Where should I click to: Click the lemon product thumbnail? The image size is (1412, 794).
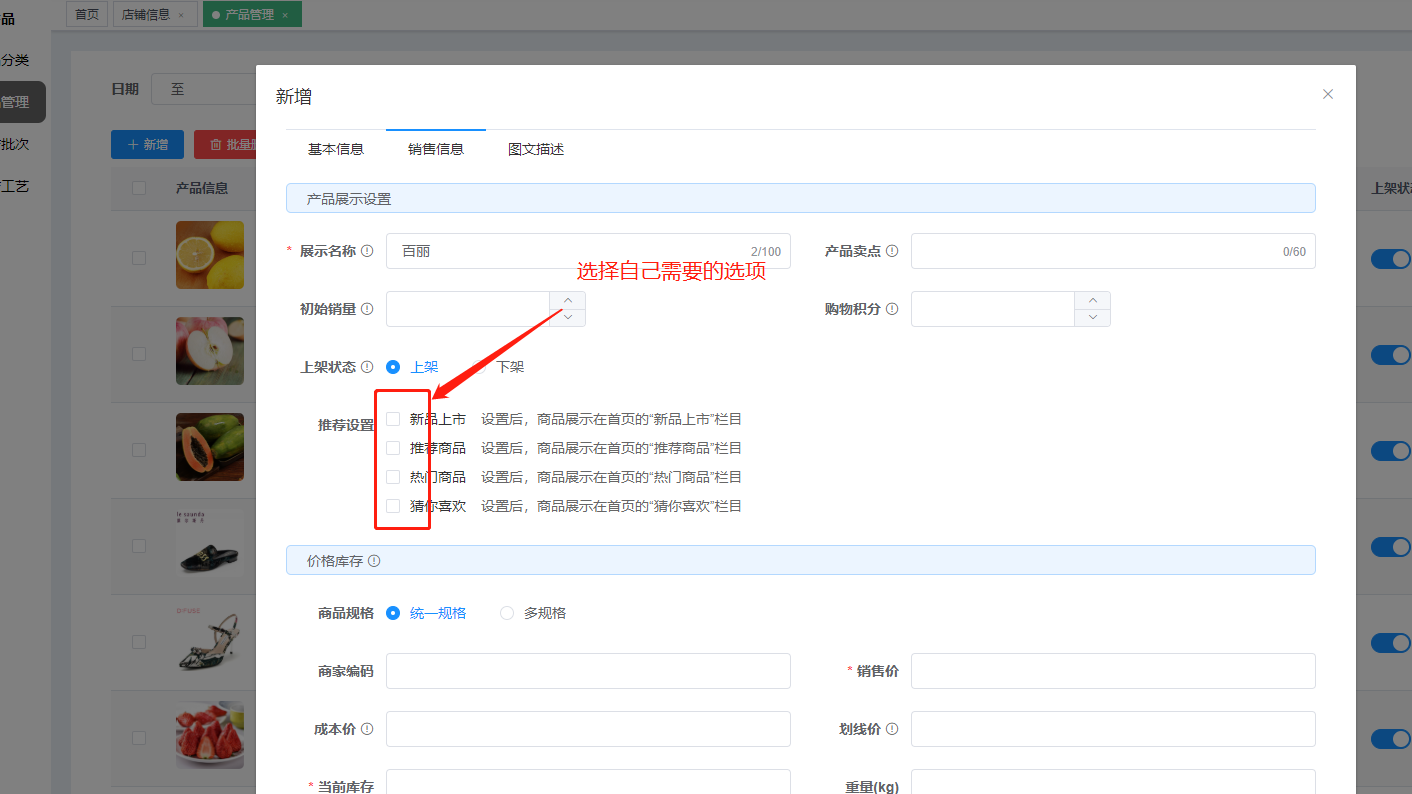(210, 255)
